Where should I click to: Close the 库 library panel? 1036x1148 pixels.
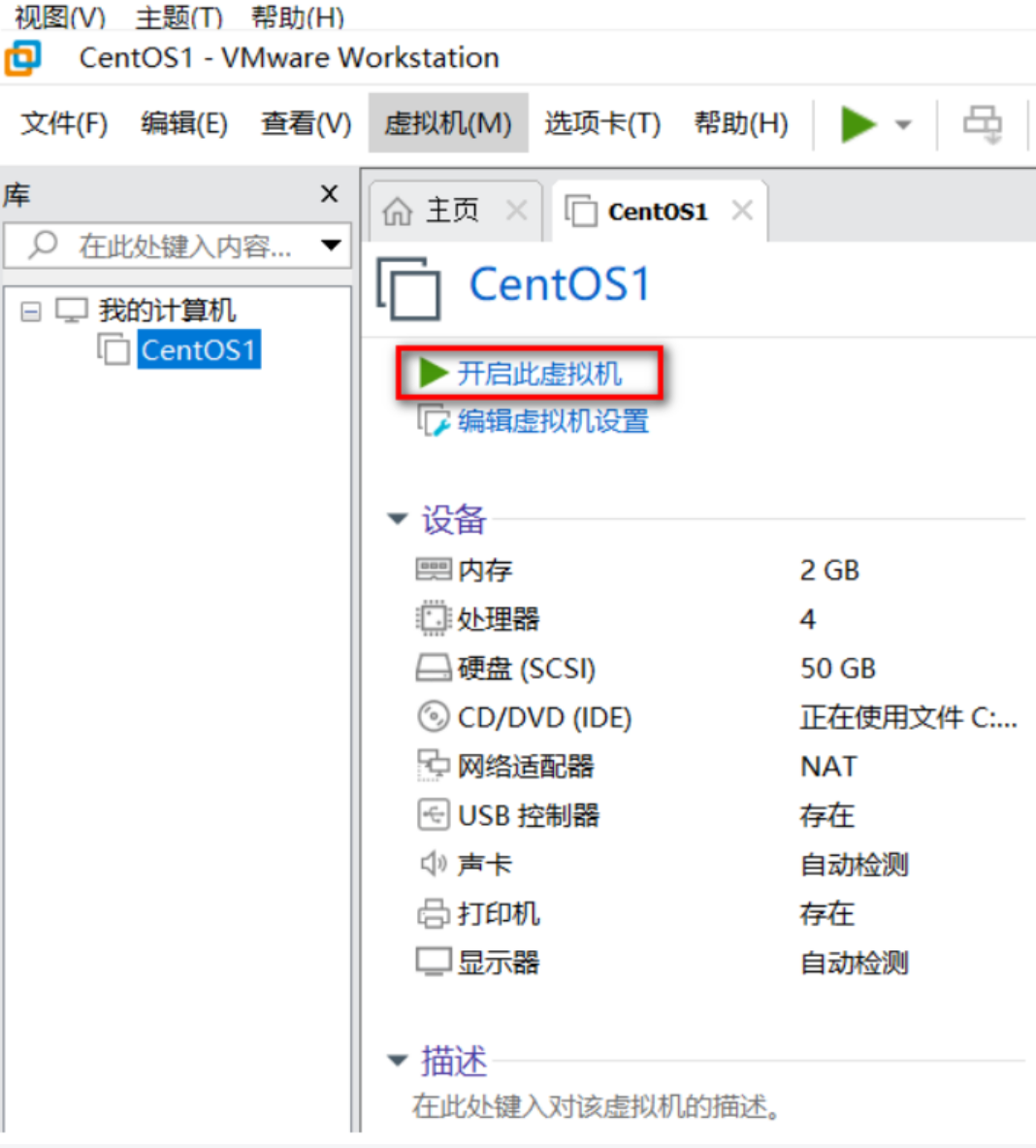329,194
